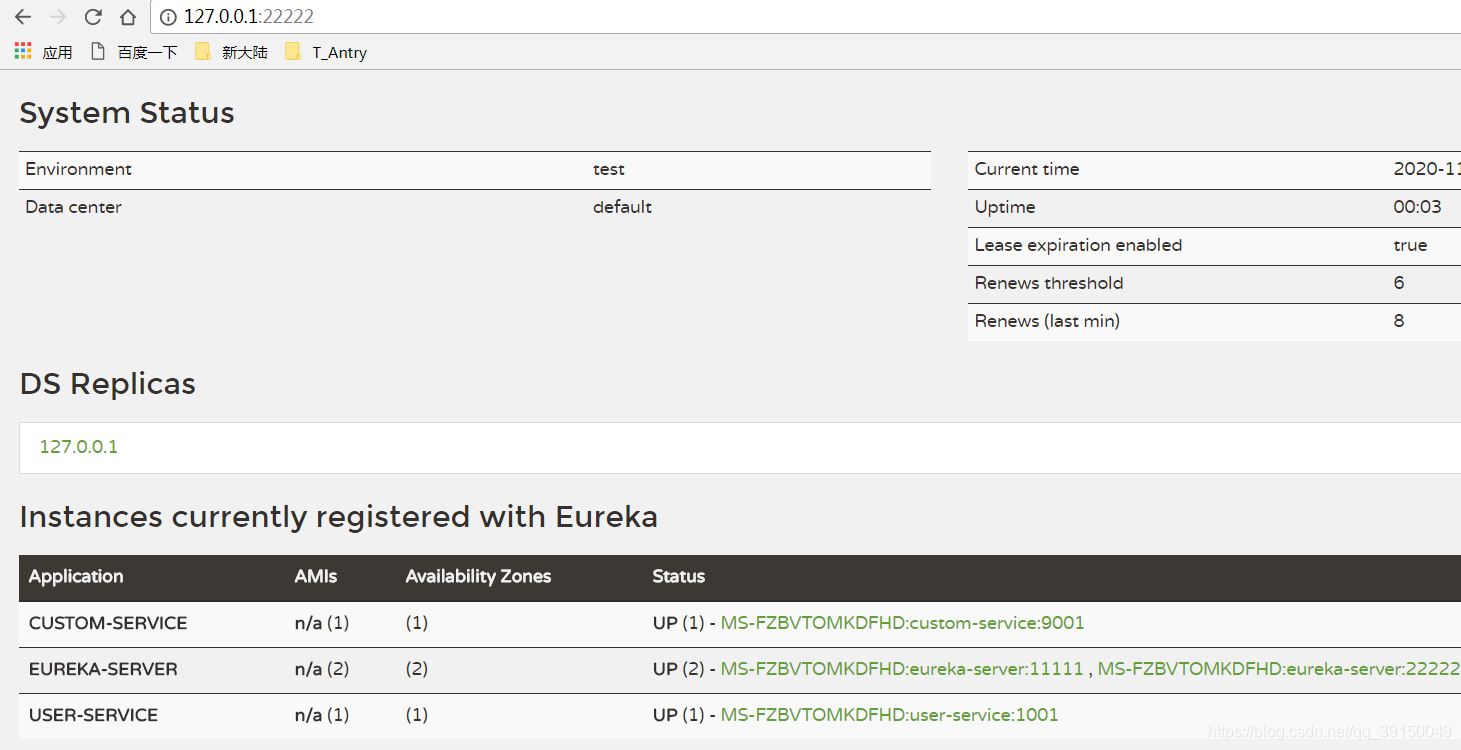
Task: Open the 百度一下 bookmark
Action: [134, 52]
